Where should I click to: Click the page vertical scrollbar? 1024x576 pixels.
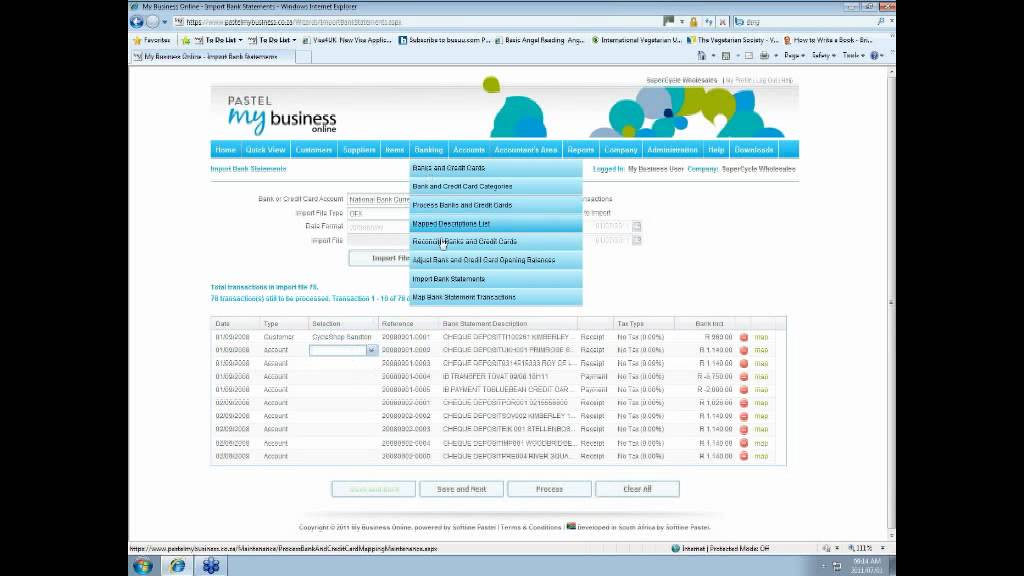[x=891, y=302]
